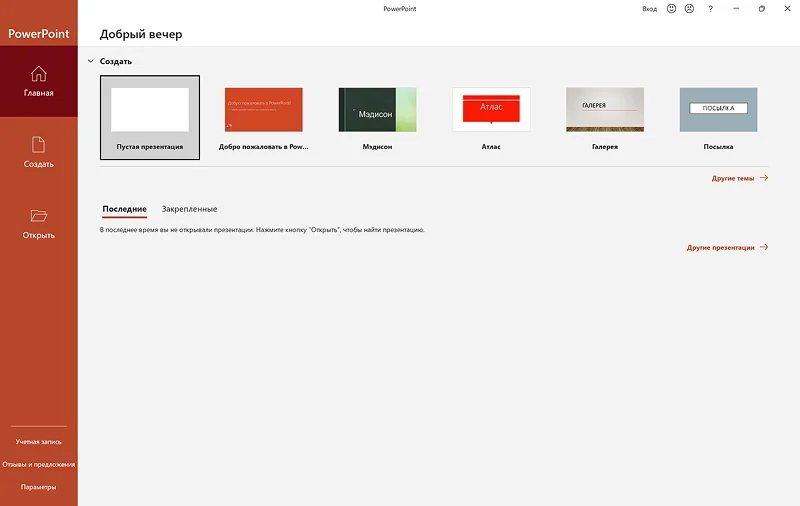
Task: Open Учетная запись in the sidebar
Action: coord(38,441)
